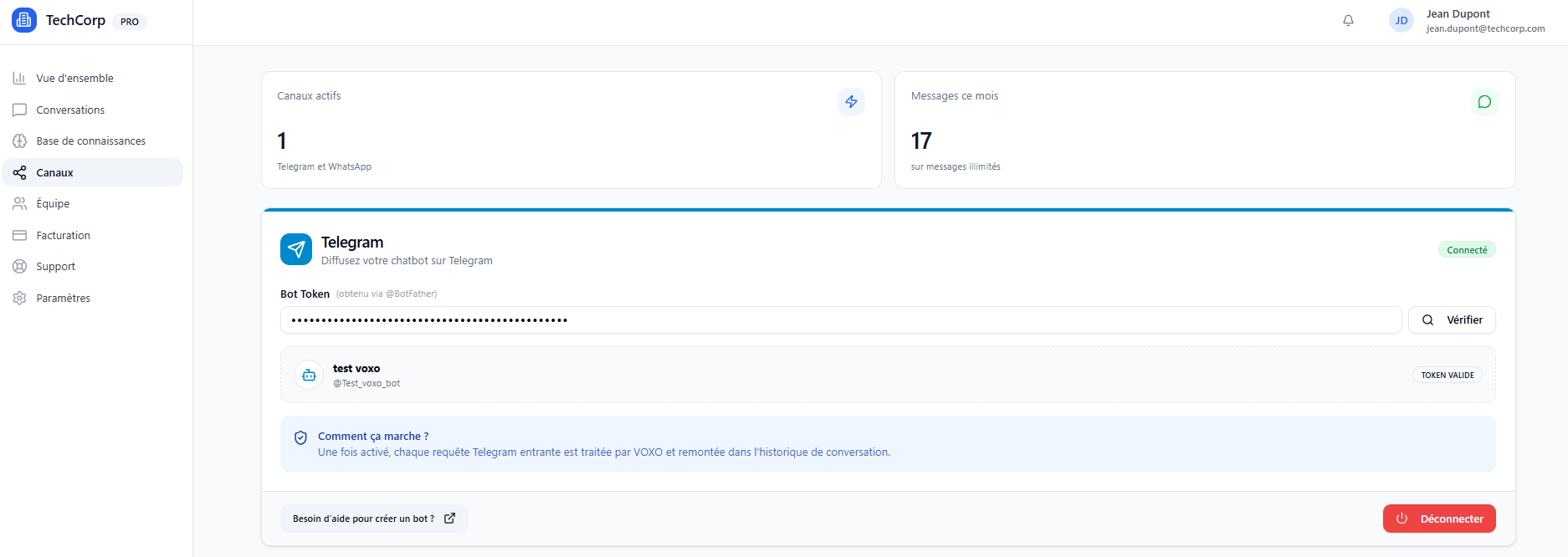Click the TechCorp brand name
1568x557 pixels.
(75, 20)
